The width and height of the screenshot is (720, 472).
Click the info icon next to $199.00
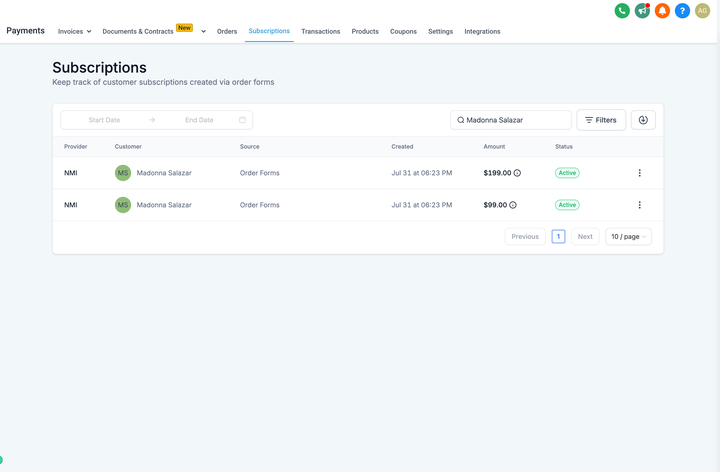pyautogui.click(x=517, y=173)
